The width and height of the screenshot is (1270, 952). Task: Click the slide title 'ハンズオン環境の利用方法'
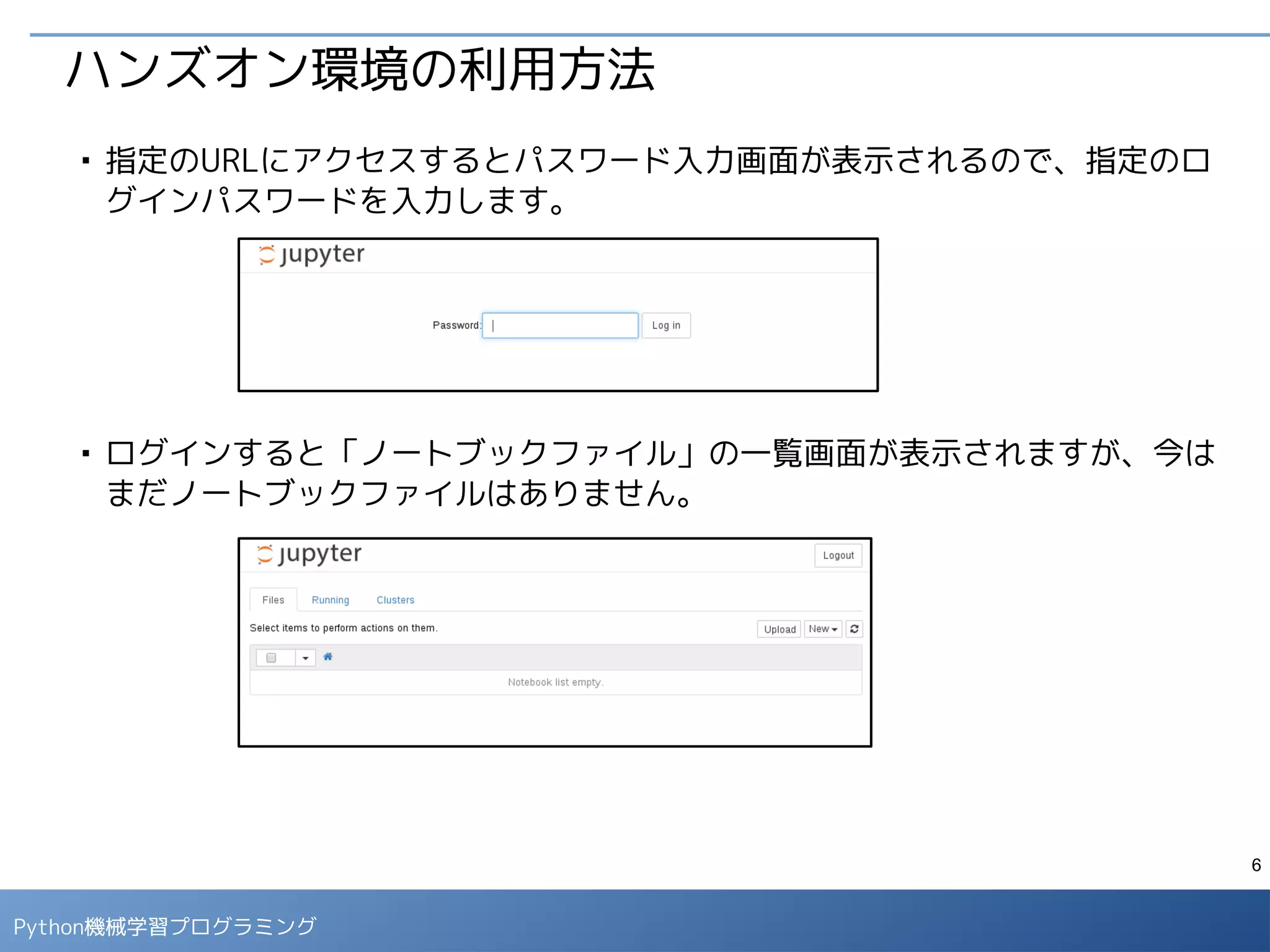tap(361, 69)
